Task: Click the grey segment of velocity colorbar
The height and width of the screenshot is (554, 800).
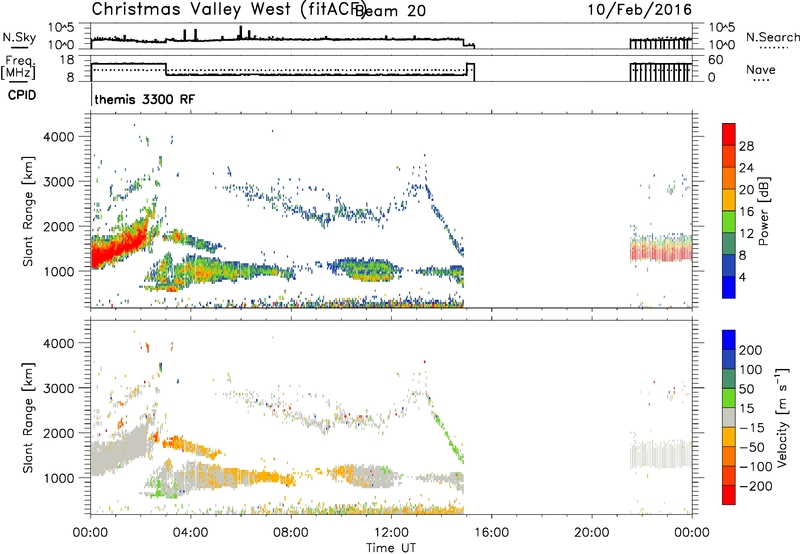Action: 729,417
